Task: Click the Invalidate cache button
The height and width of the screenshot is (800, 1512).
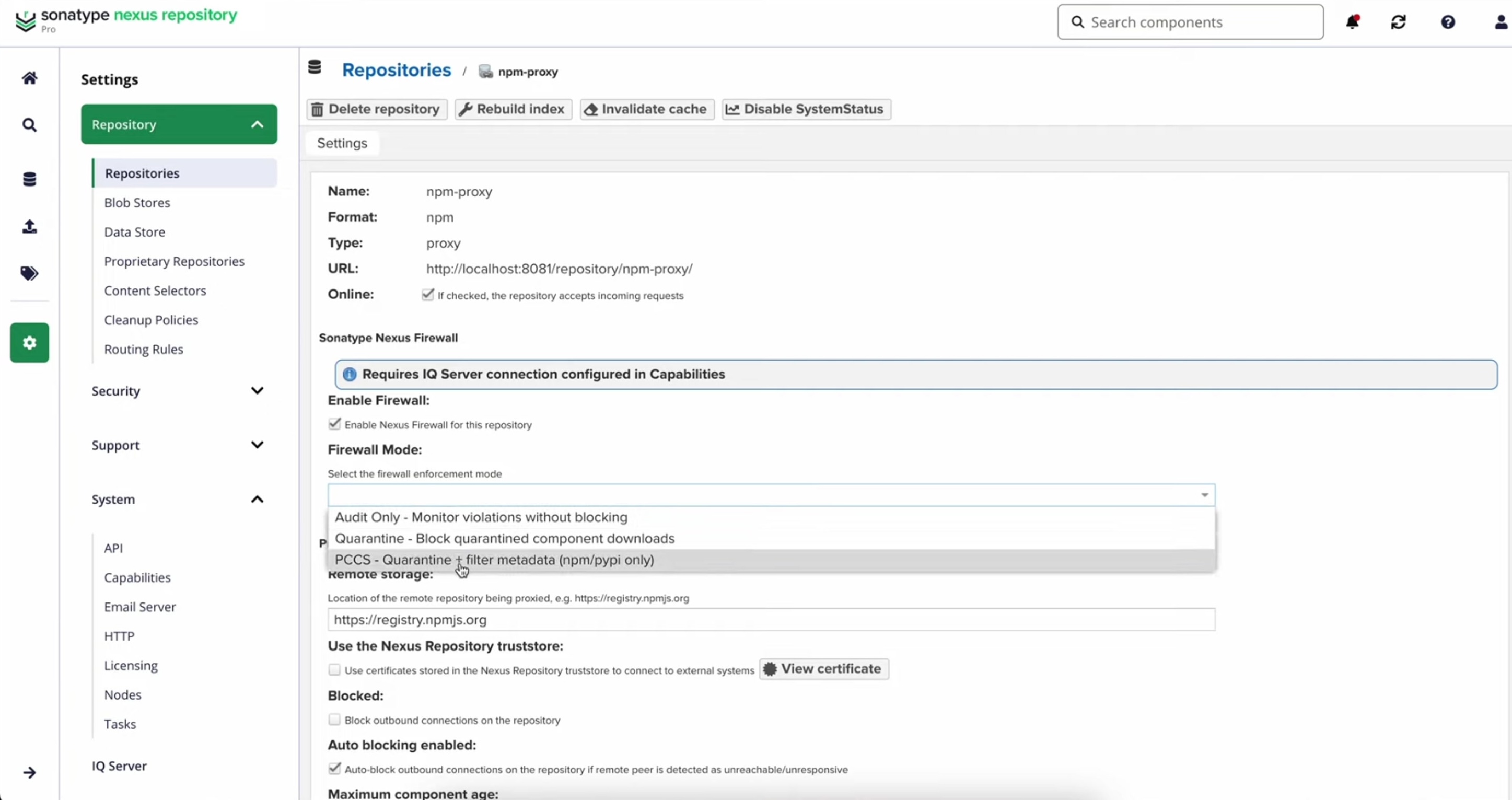Action: coord(647,109)
